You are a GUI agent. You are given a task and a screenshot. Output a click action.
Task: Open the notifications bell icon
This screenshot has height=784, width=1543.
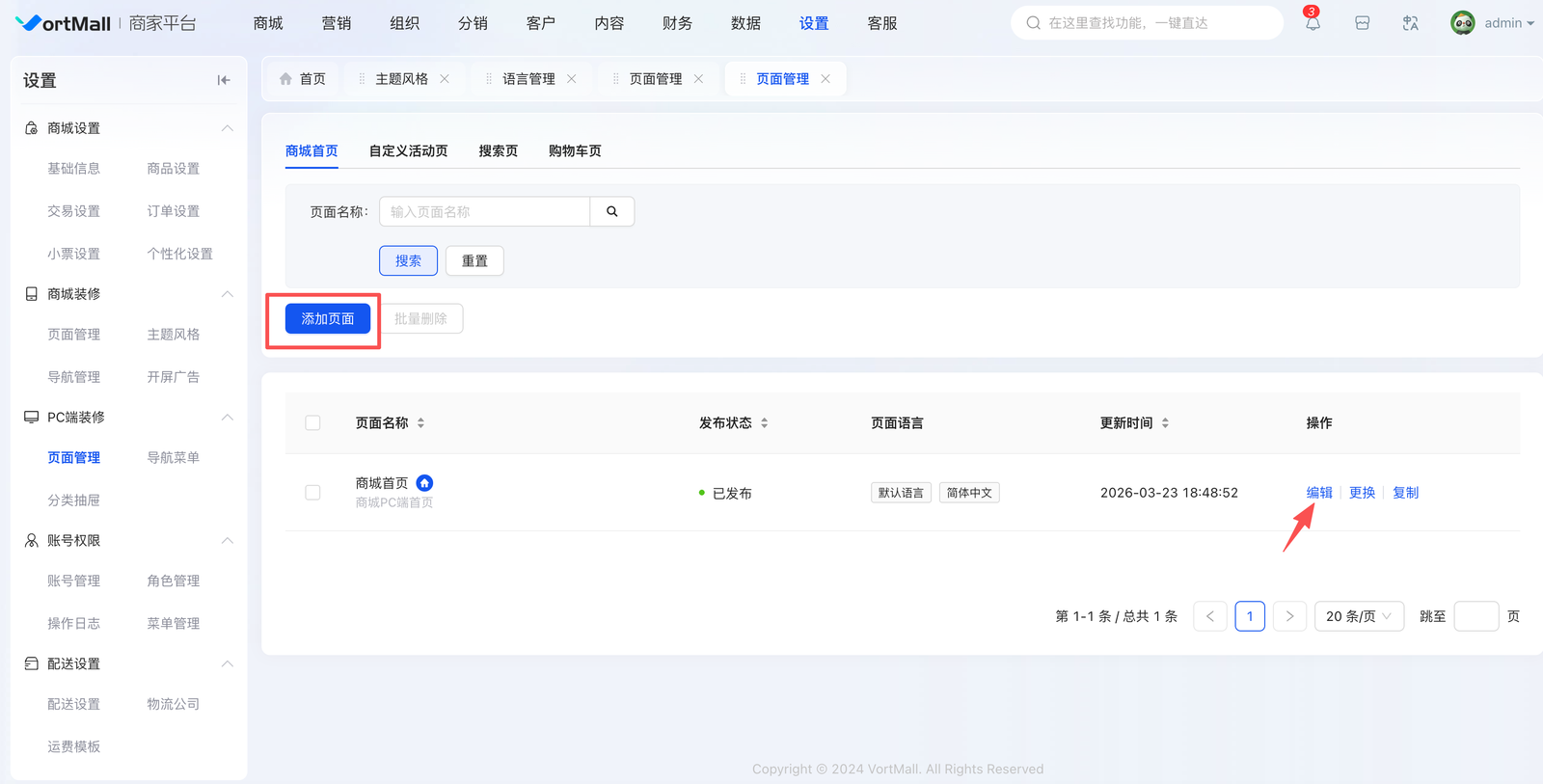1313,23
